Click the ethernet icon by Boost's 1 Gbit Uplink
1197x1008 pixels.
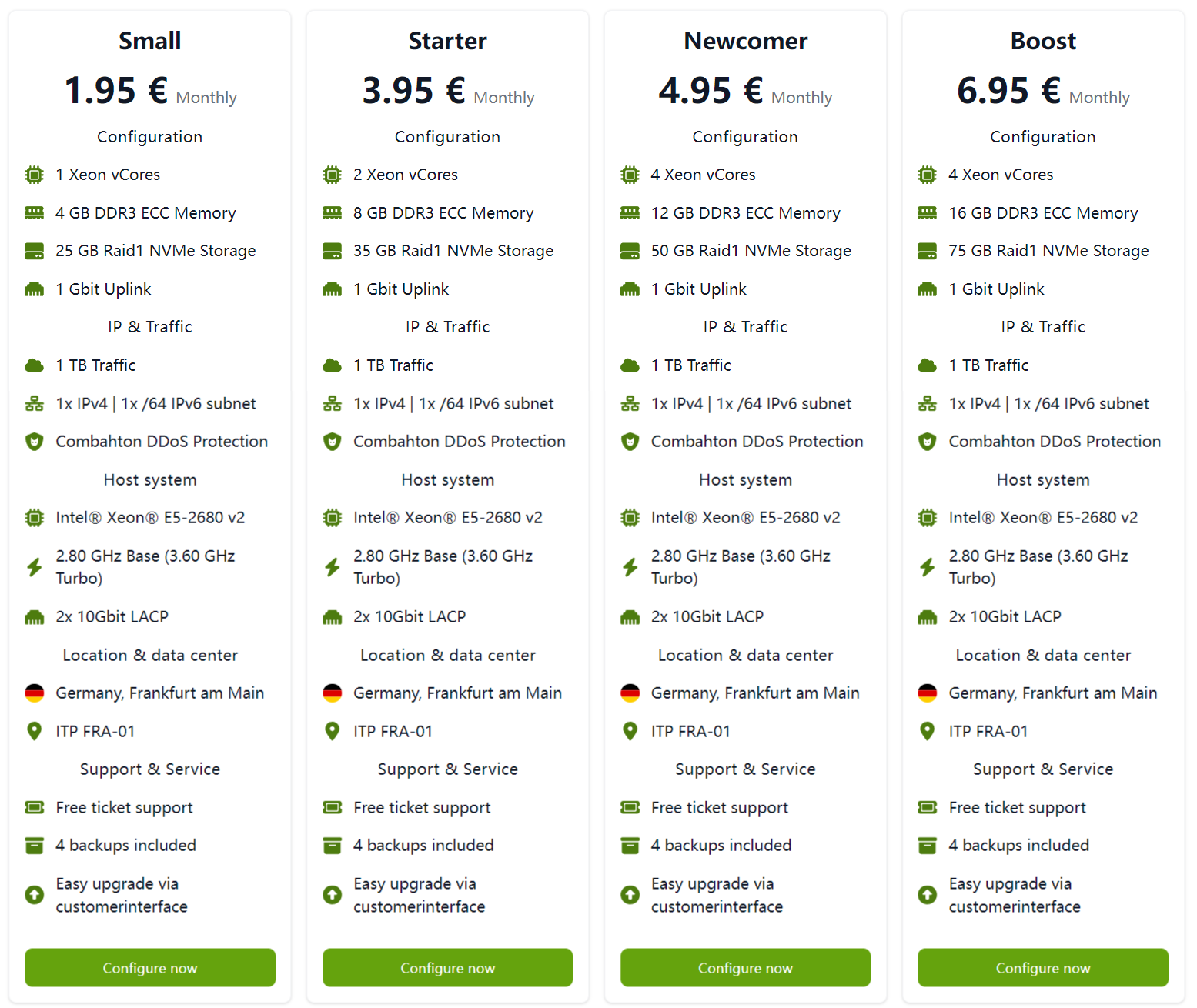(928, 289)
